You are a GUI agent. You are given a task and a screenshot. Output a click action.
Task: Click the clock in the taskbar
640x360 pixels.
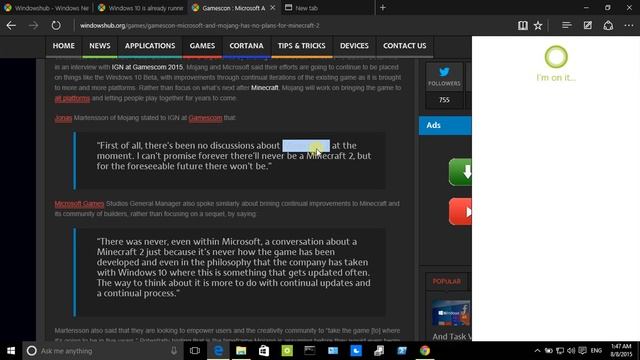[621, 351]
